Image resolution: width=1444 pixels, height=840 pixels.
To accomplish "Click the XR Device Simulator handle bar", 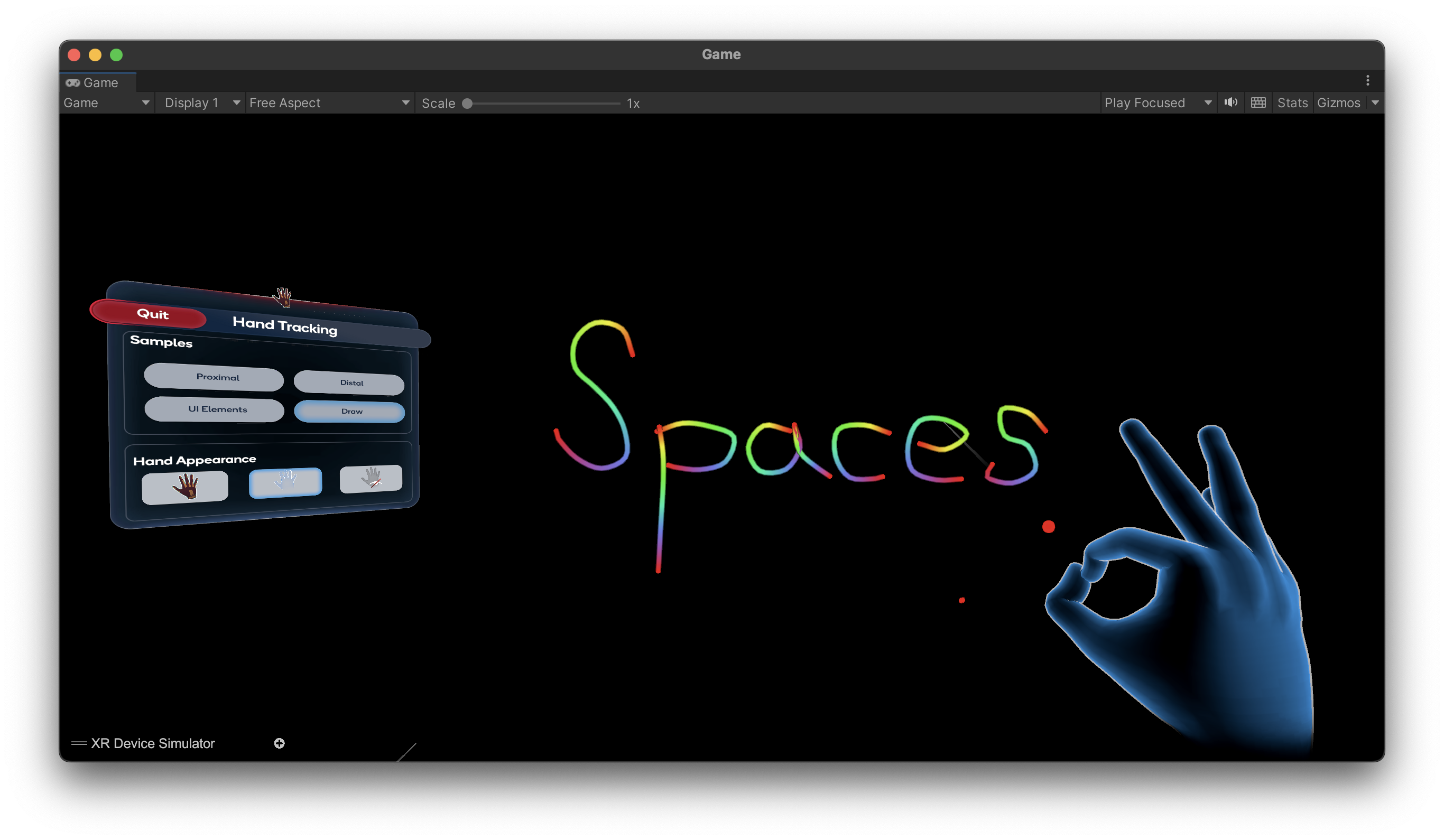I will pos(79,743).
